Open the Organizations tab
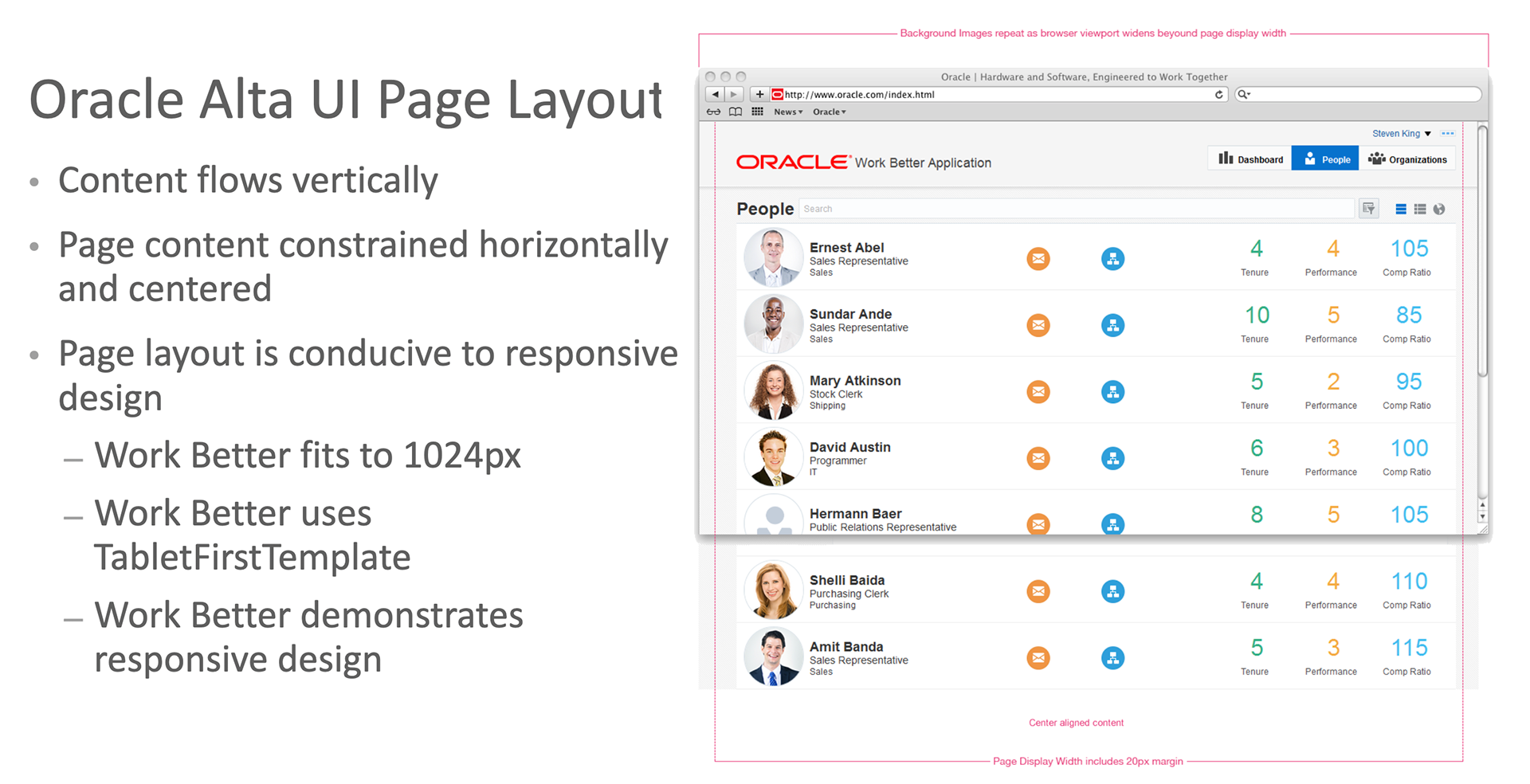This screenshot has height=784, width=1530. (x=1407, y=159)
